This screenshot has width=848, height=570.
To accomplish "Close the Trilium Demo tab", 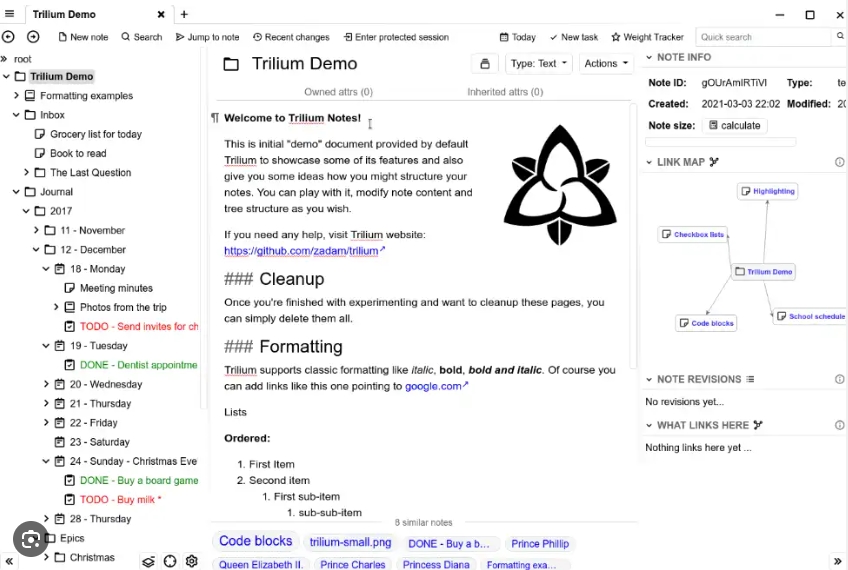I will [x=161, y=15].
